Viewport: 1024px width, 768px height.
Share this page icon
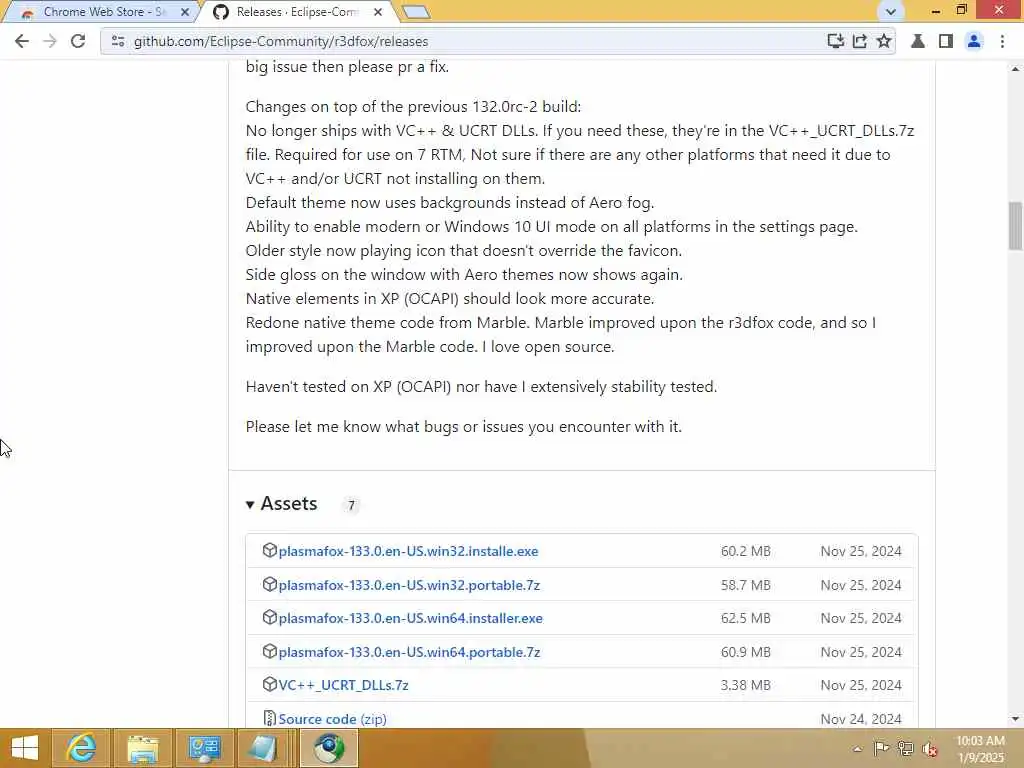(859, 41)
